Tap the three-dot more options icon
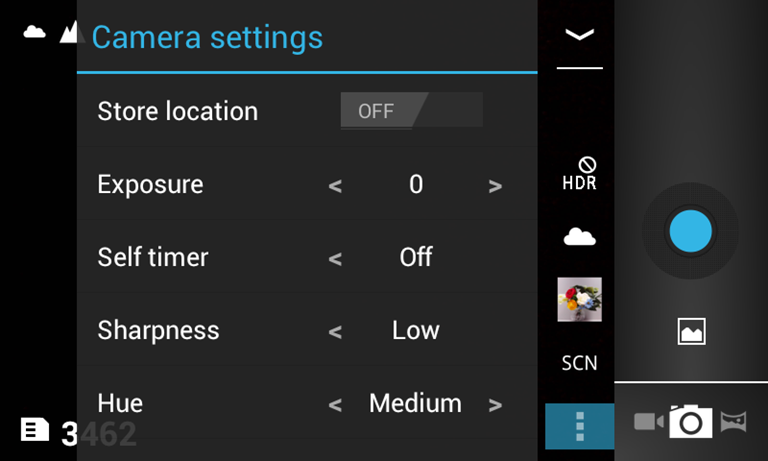The height and width of the screenshot is (461, 768). pos(579,426)
